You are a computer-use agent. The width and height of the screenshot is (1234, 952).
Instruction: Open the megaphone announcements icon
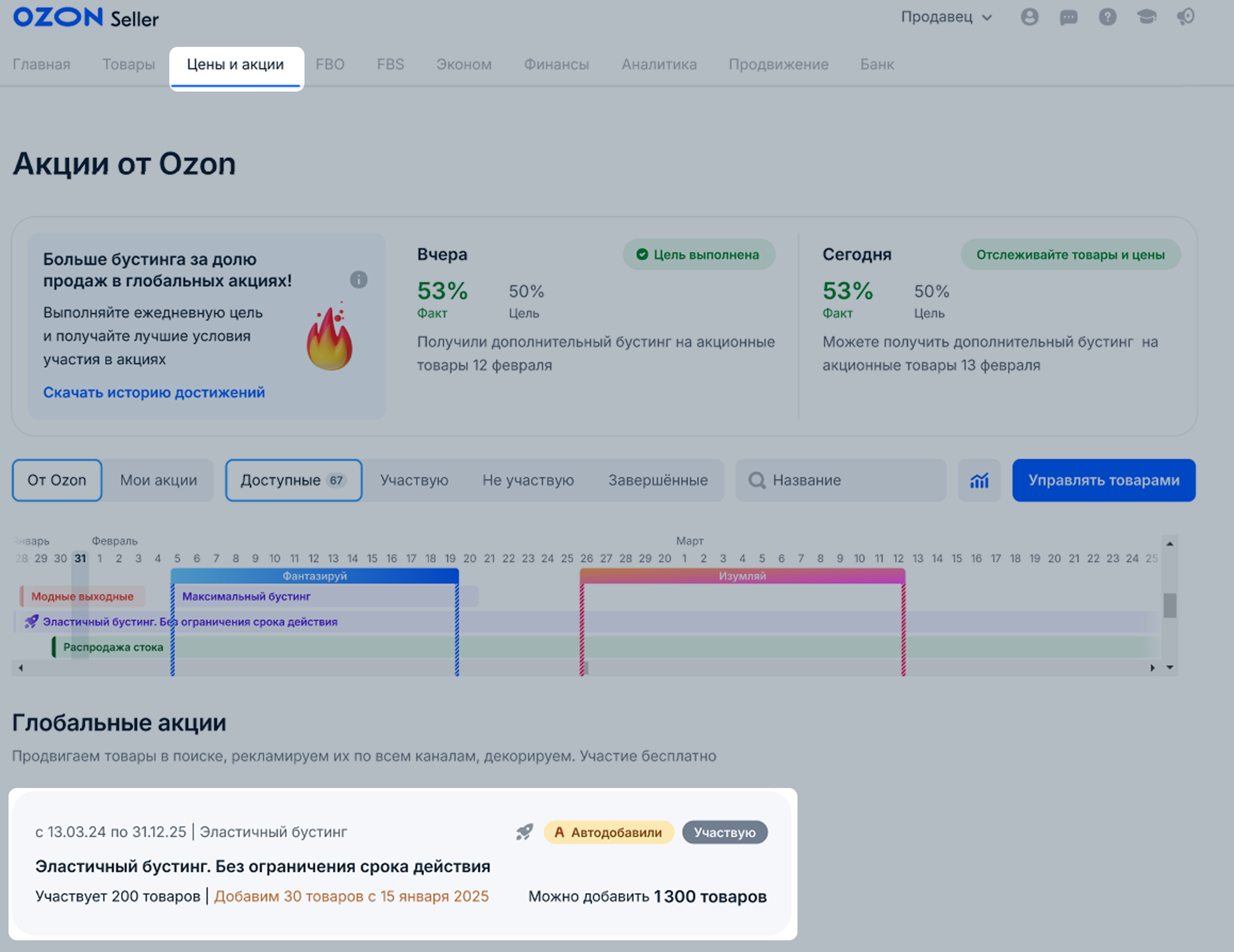pyautogui.click(x=1186, y=17)
